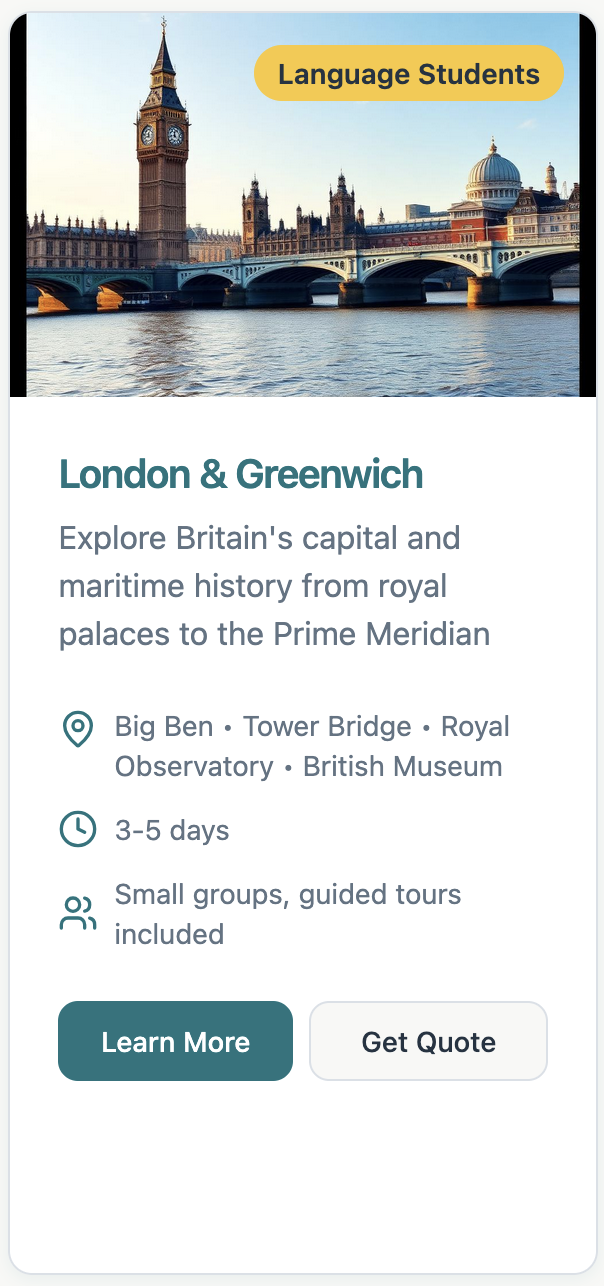Click the "Tower Bridge" landmark text

coord(327,726)
